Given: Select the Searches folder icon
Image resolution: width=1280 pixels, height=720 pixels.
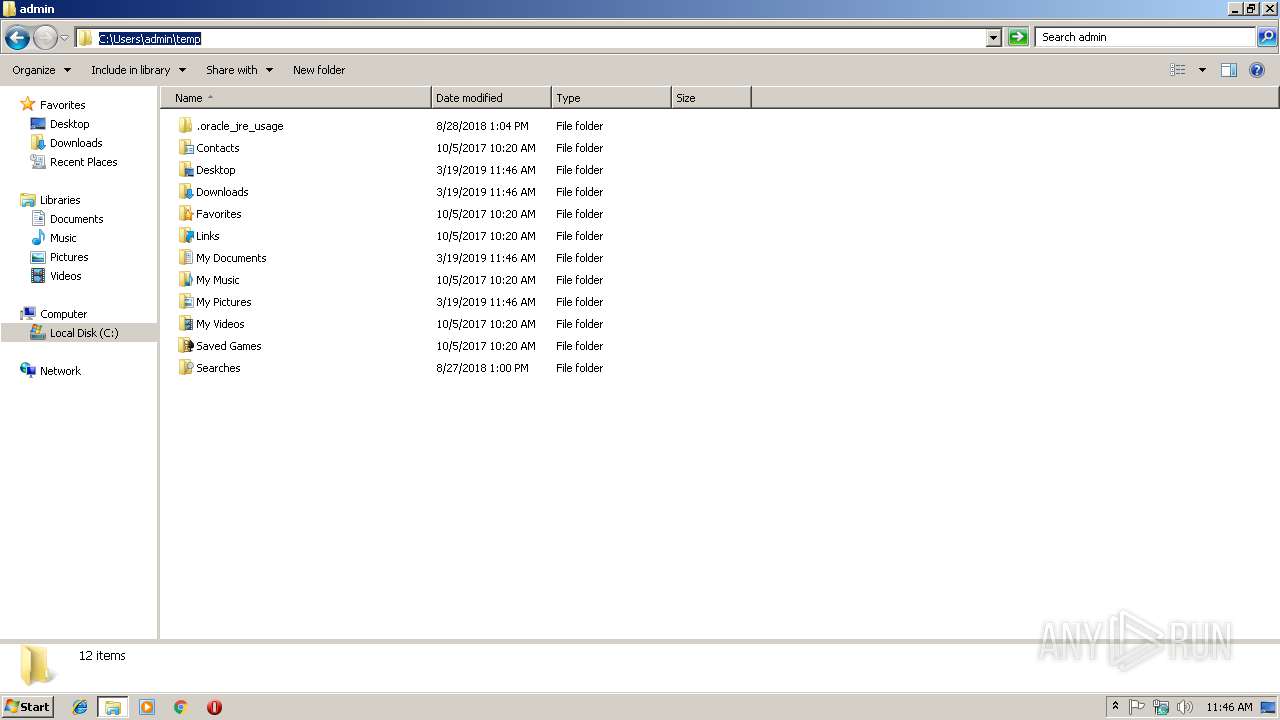Looking at the screenshot, I should point(185,368).
